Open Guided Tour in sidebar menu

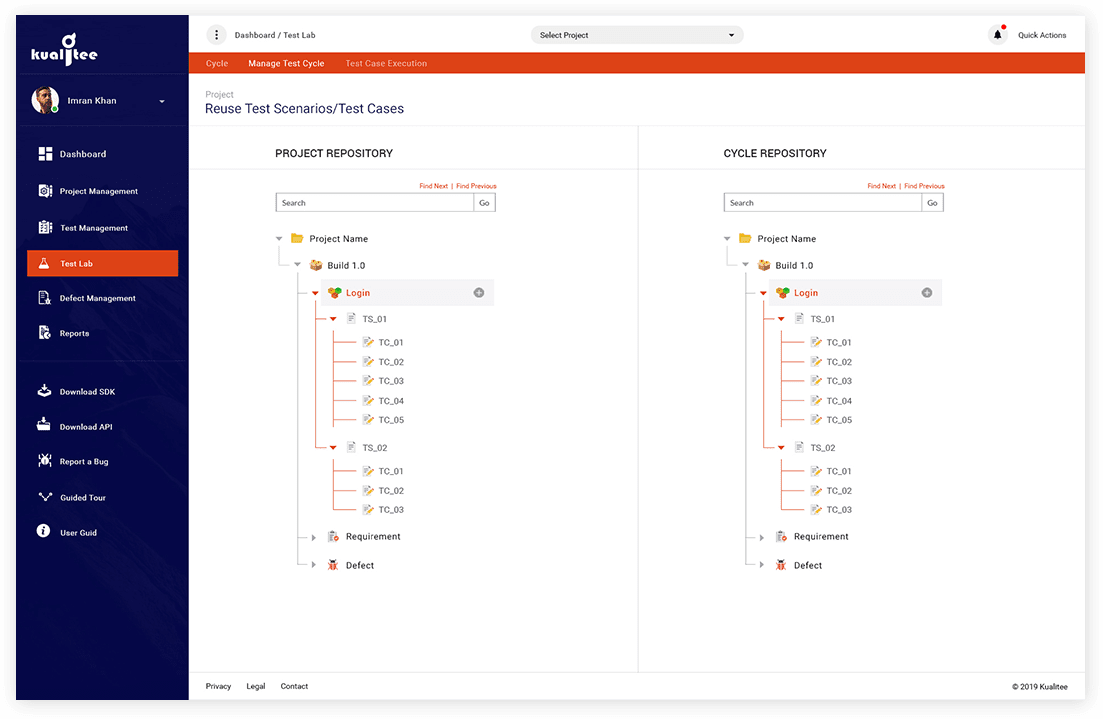coord(83,497)
